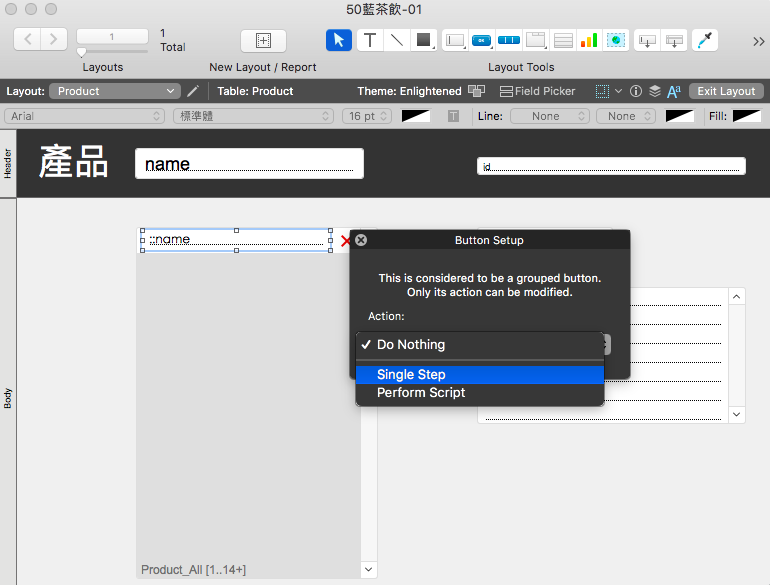Select the pointer selection tool

339,40
